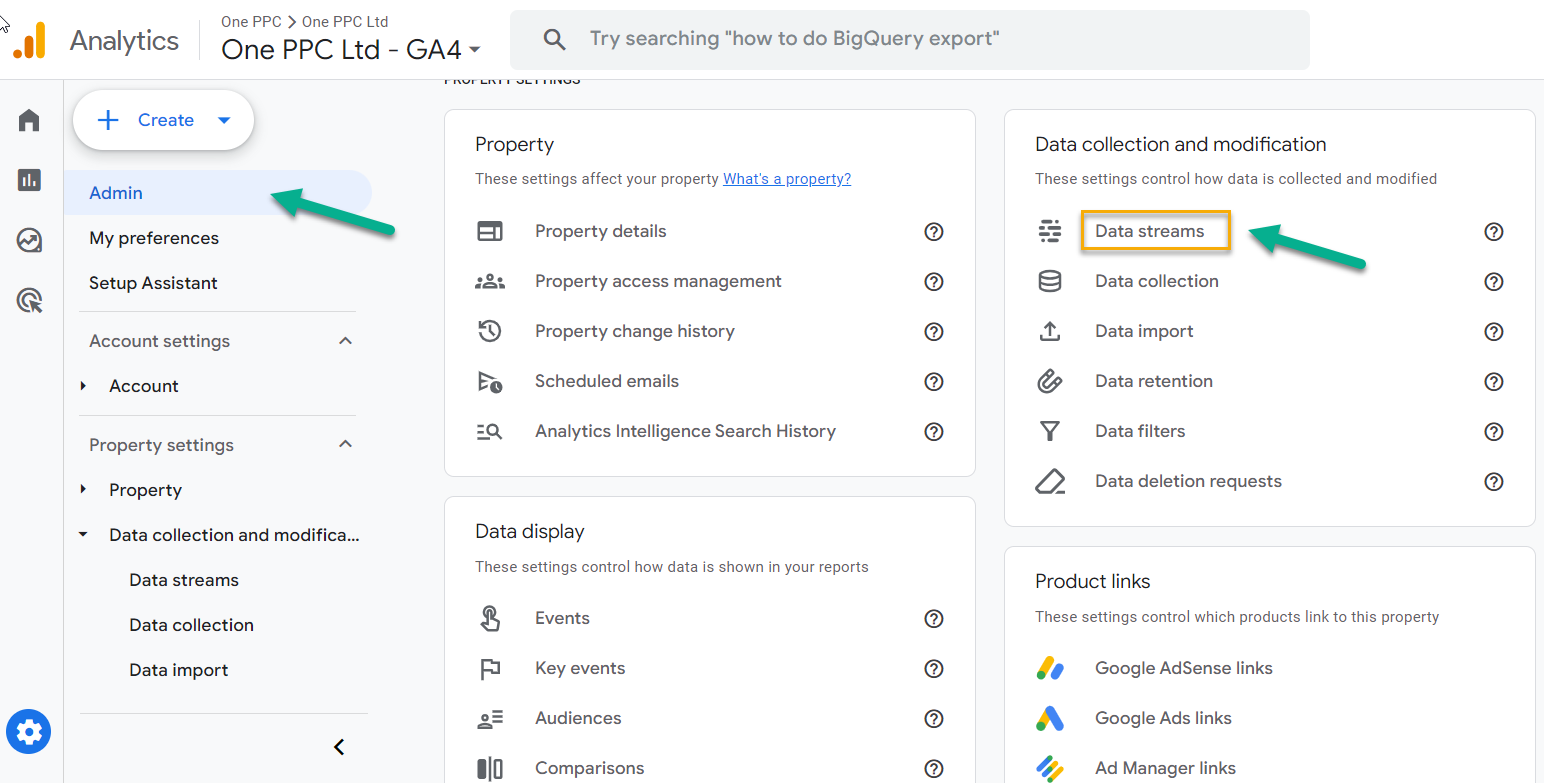Open Data streams in the card

[x=1150, y=231]
